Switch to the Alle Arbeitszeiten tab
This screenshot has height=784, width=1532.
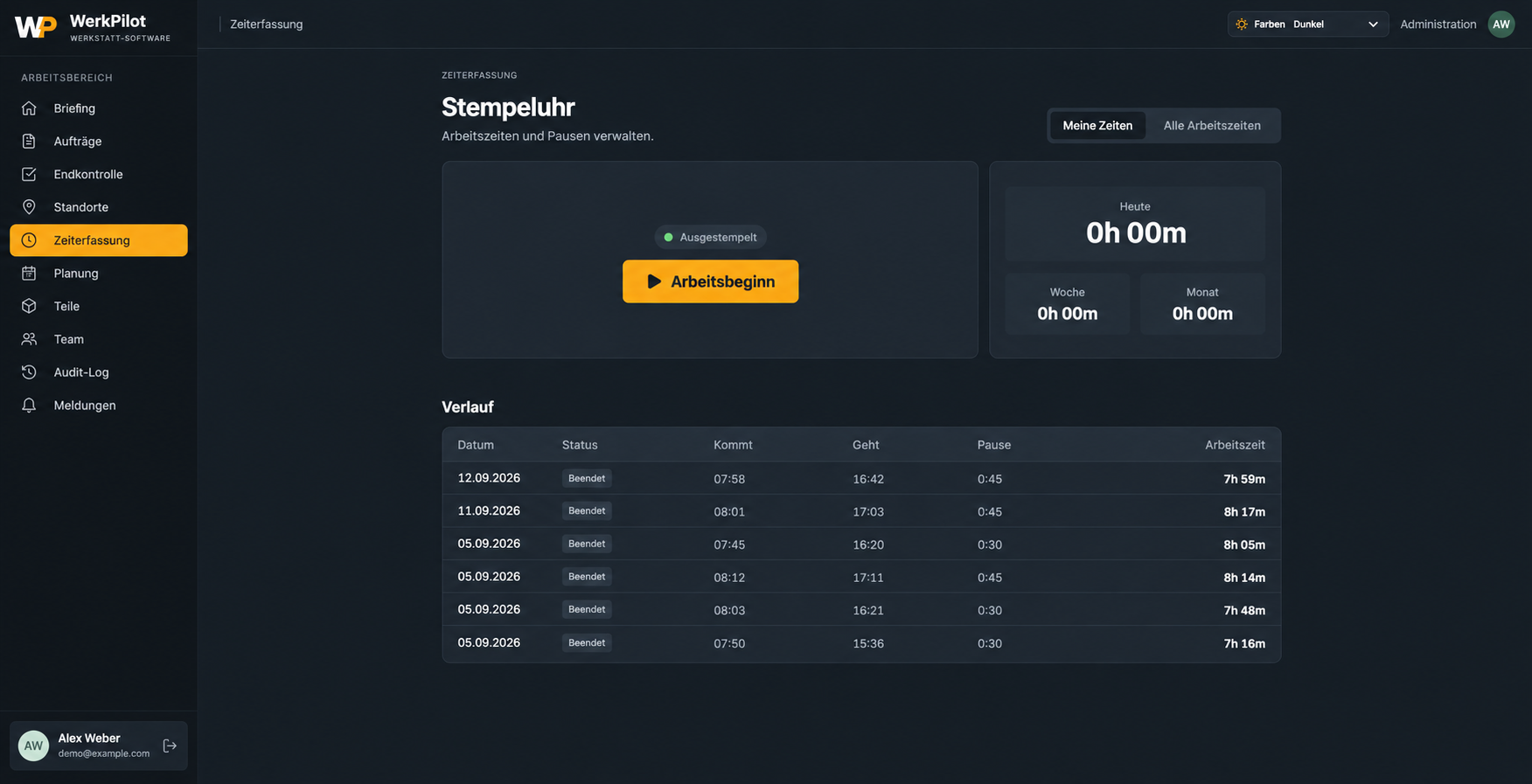click(x=1212, y=126)
